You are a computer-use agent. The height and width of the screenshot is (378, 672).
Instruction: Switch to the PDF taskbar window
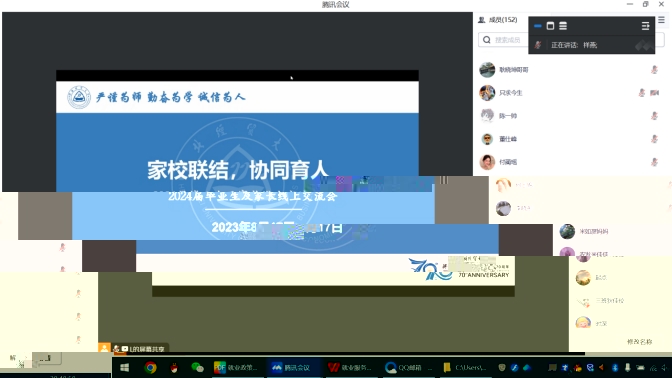tap(236, 367)
